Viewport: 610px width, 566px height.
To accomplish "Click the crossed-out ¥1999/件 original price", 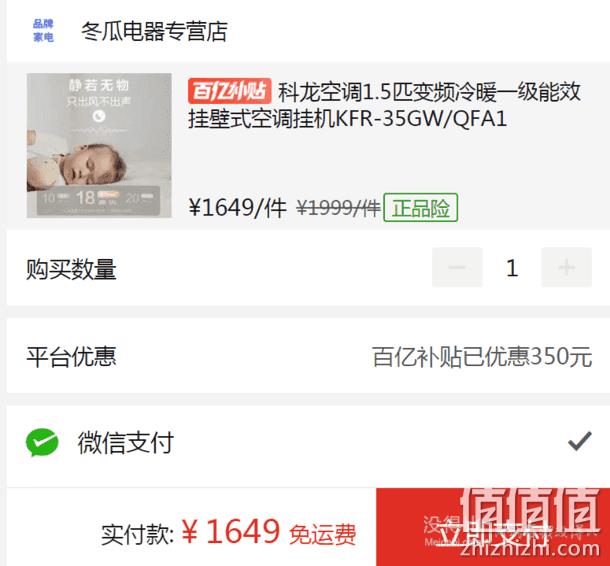I will point(338,208).
